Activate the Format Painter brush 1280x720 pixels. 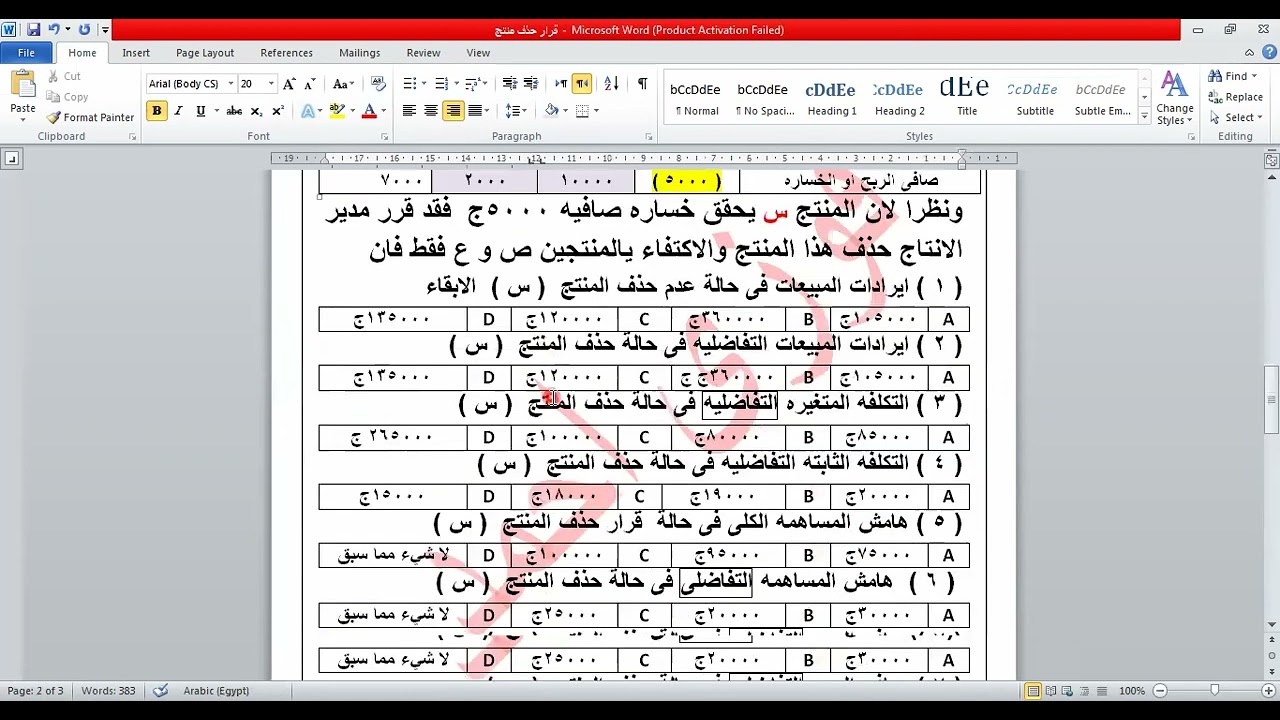tap(90, 117)
